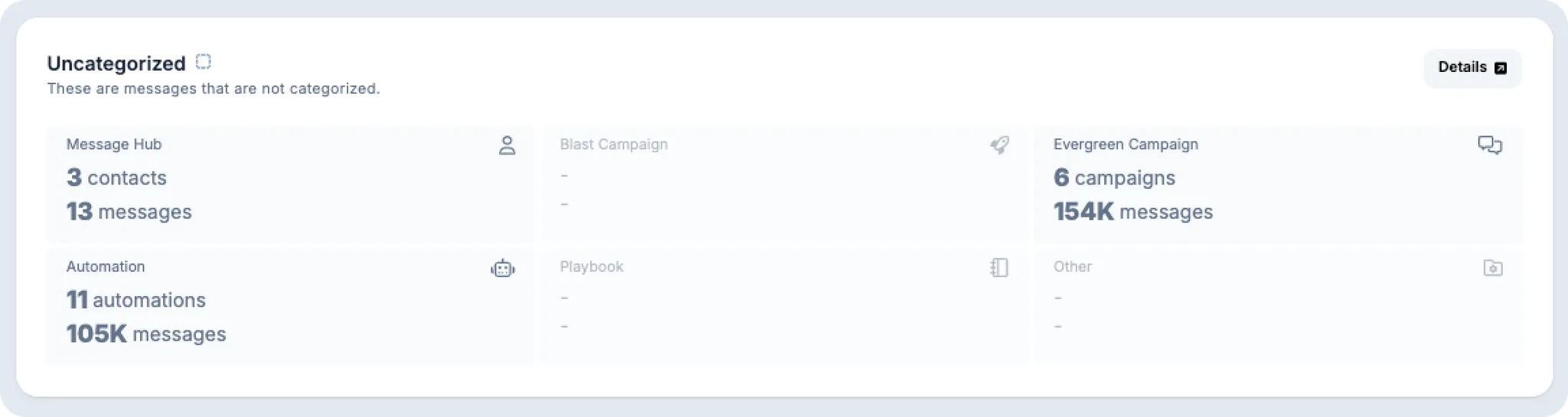Click the 154K messages count
This screenshot has width=1568, height=417.
pyautogui.click(x=1132, y=212)
